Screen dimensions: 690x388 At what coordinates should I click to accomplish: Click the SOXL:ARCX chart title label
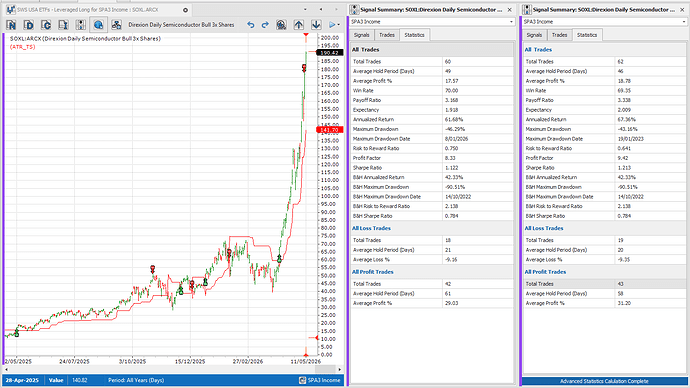85,39
